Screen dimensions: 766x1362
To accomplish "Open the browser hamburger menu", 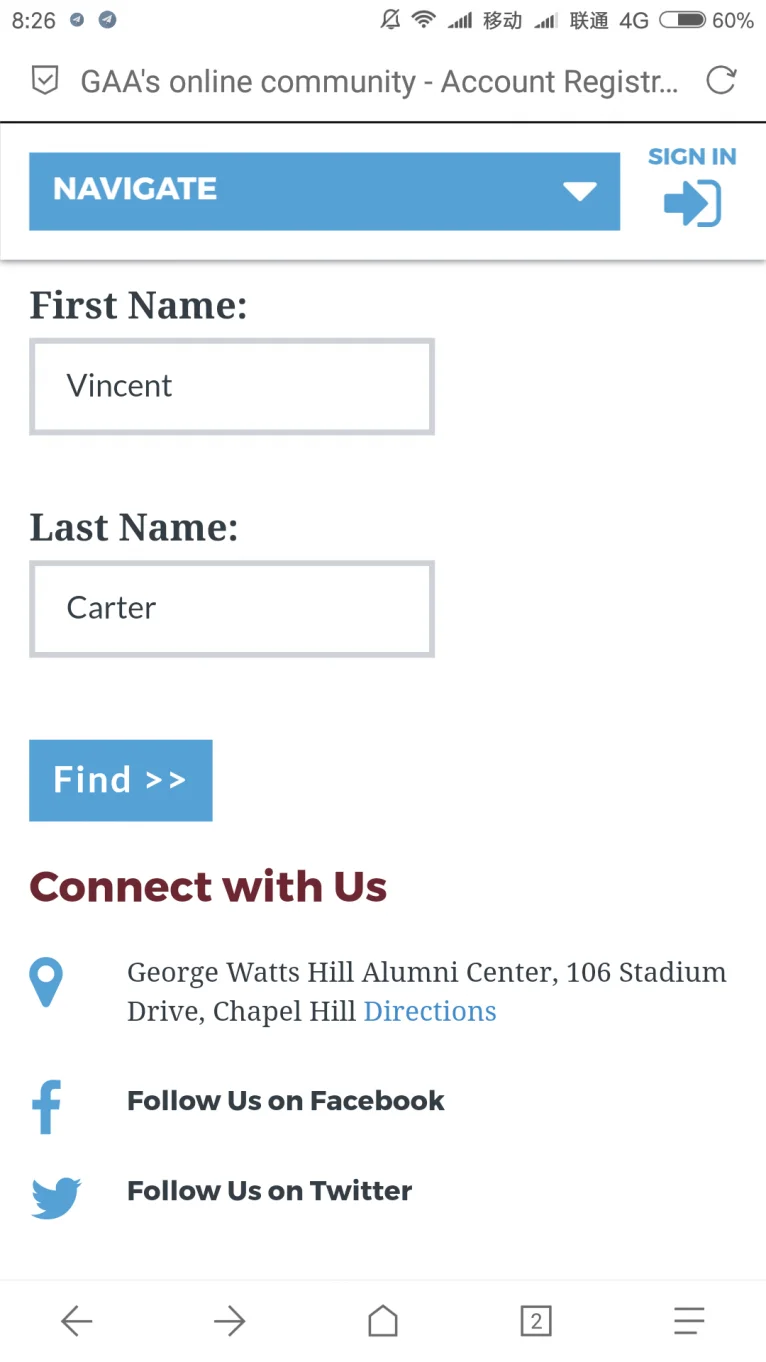I will [x=689, y=1321].
